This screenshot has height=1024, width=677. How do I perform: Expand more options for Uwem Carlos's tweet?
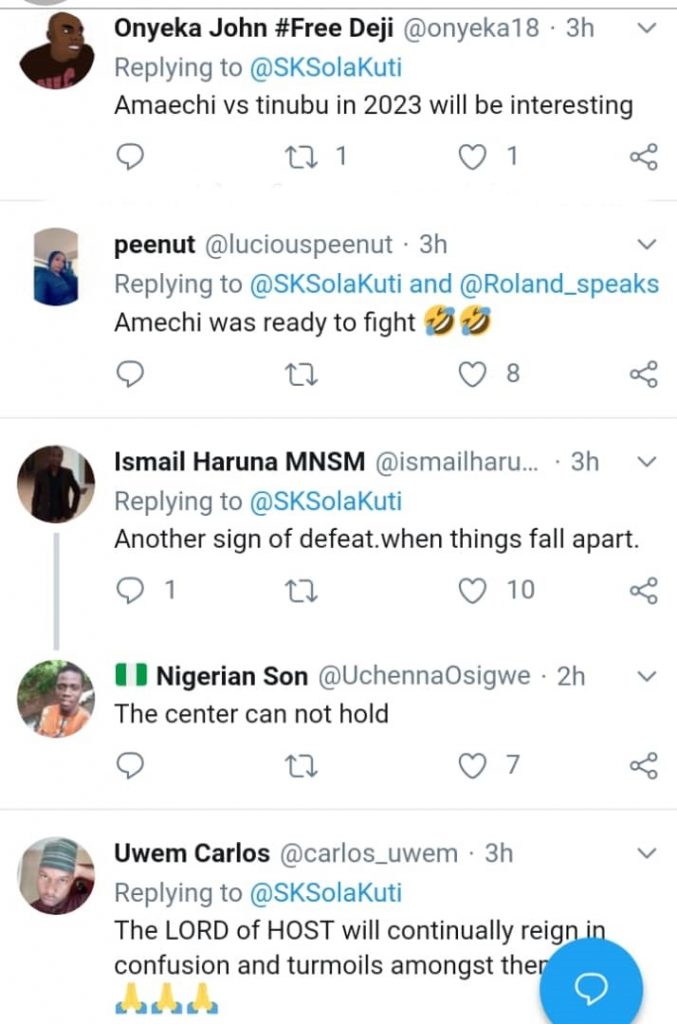click(x=647, y=853)
